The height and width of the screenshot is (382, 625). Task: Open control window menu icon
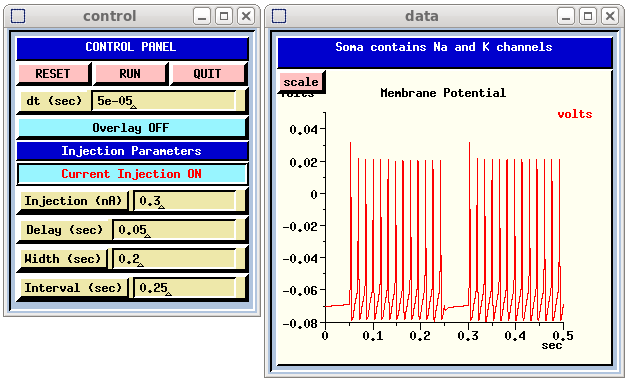18,16
